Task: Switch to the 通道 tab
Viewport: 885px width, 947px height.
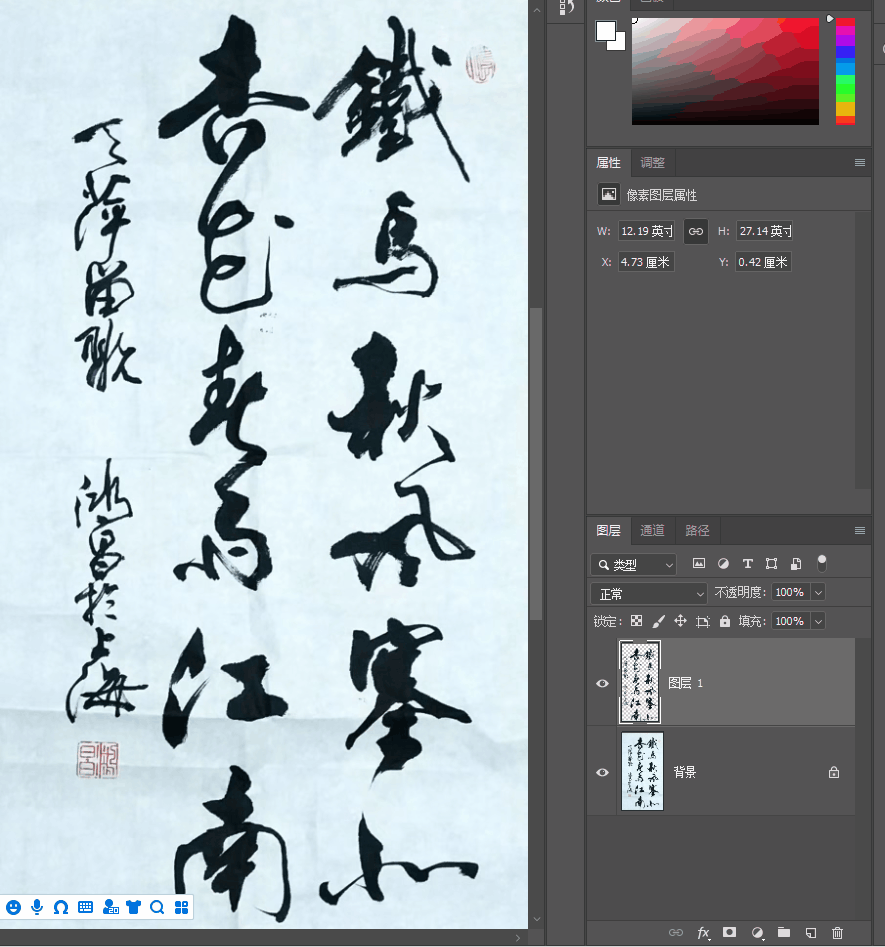Action: (x=652, y=530)
